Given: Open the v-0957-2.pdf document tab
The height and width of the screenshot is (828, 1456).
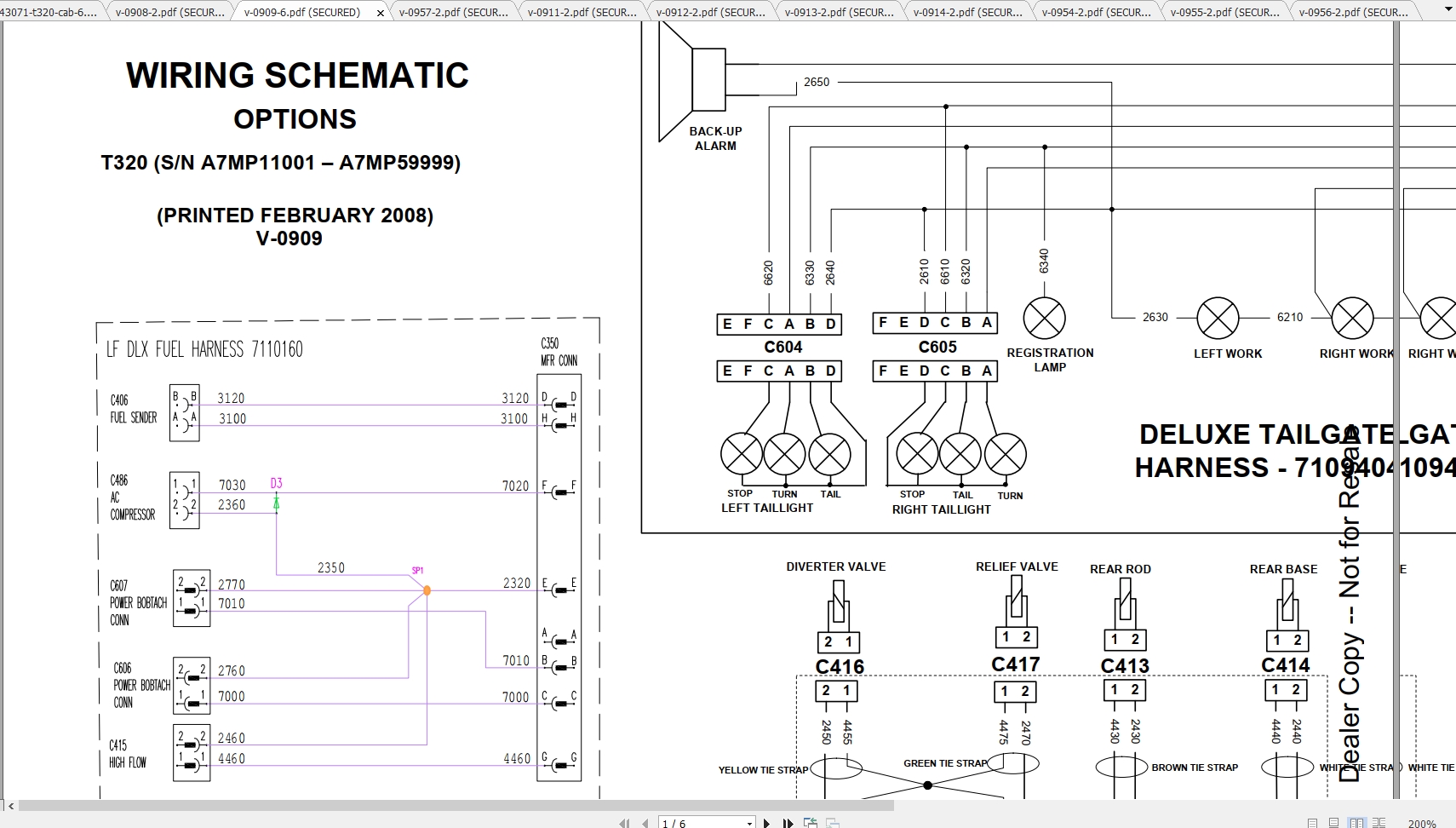Looking at the screenshot, I should [x=454, y=12].
